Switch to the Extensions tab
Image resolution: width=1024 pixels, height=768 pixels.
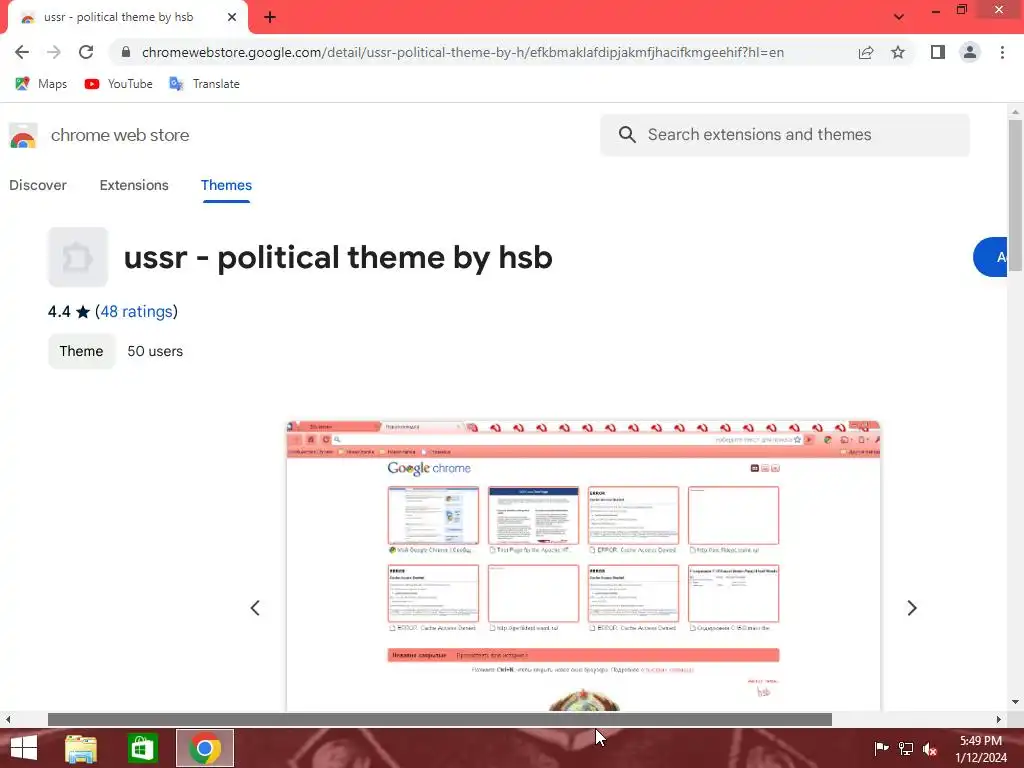[134, 185]
